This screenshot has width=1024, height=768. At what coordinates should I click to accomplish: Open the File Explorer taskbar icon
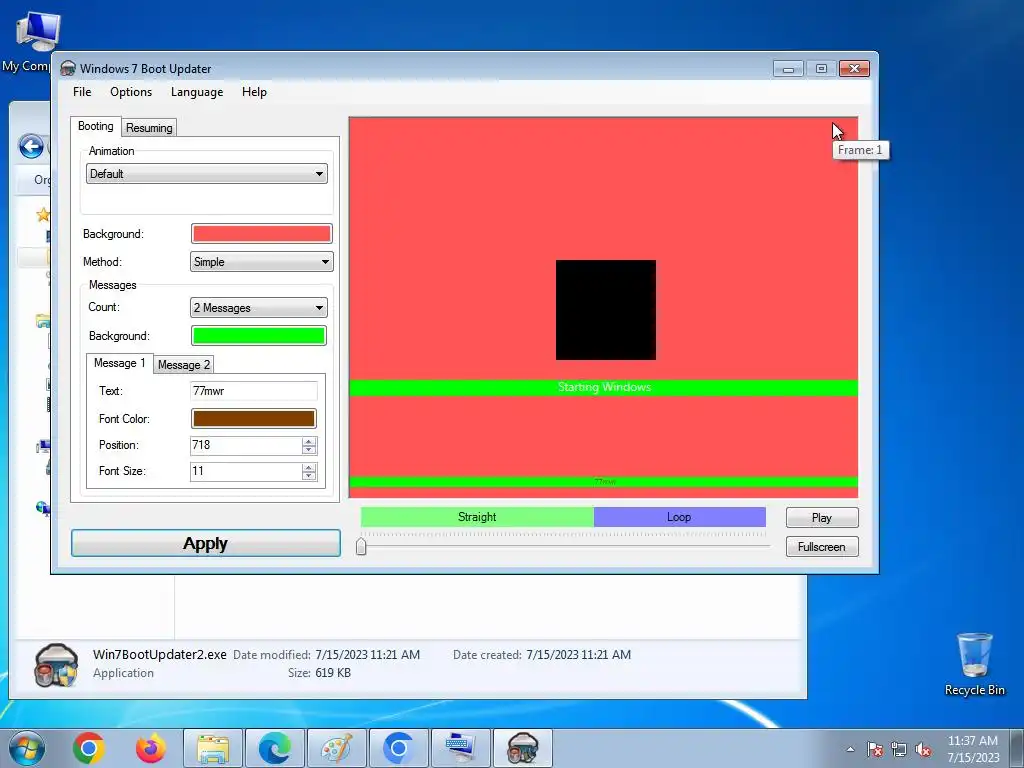tap(213, 748)
